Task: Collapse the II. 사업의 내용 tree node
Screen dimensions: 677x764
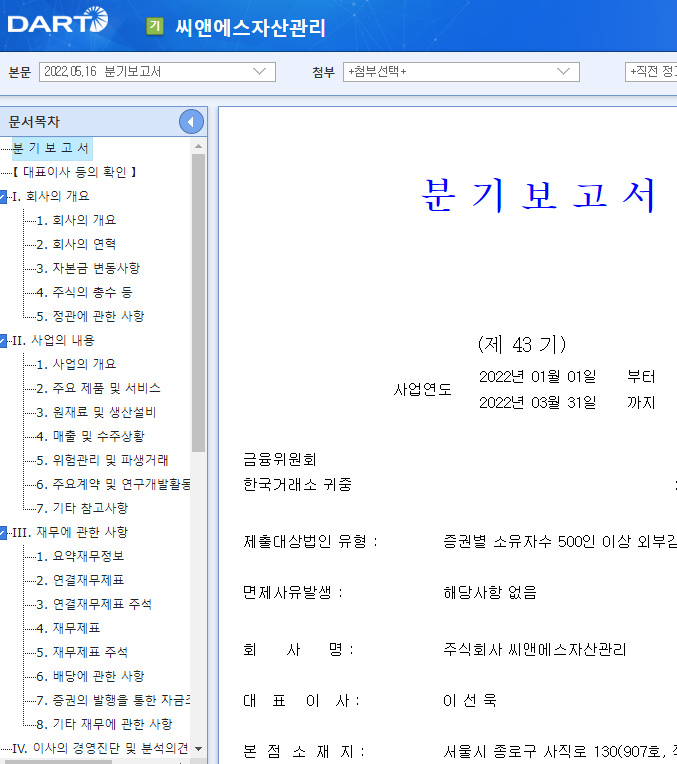Action: (x=3, y=341)
